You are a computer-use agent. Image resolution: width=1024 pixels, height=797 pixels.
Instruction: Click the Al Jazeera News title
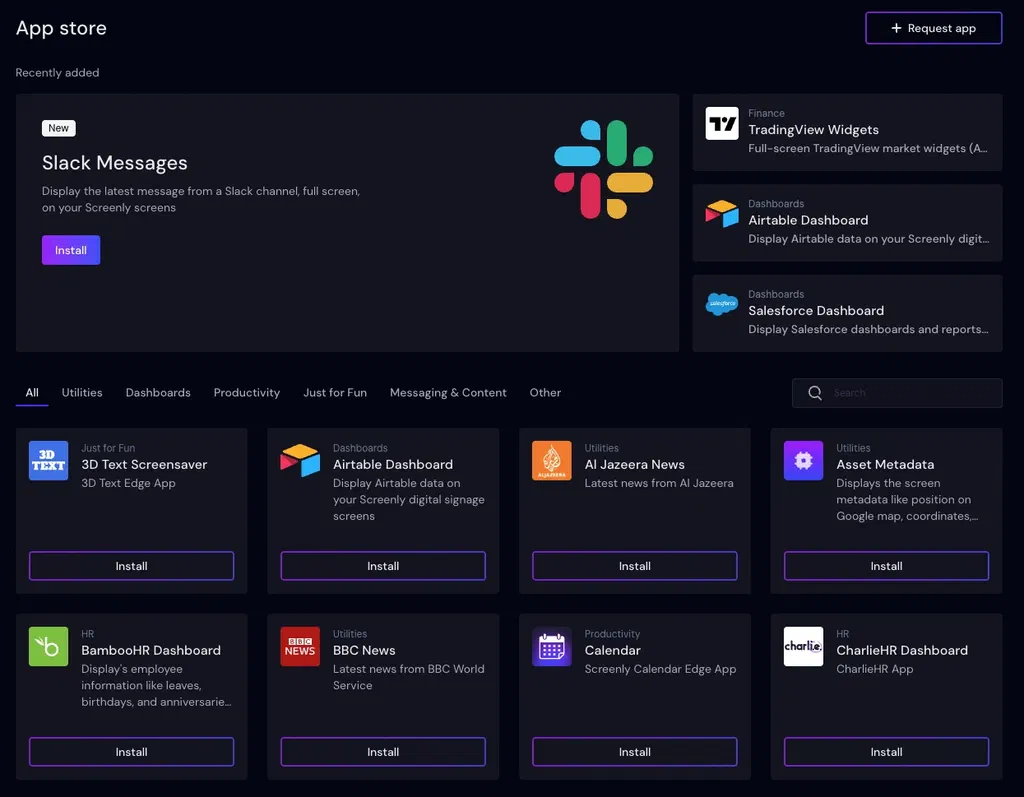(634, 464)
